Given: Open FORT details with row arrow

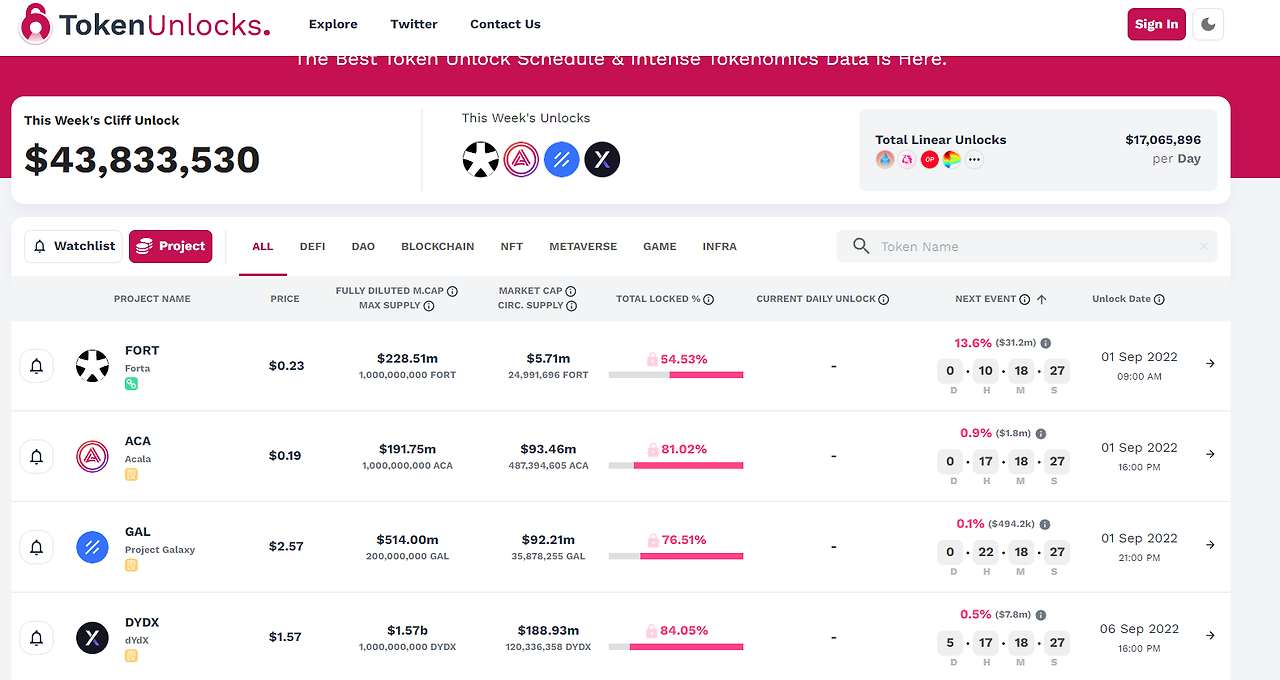Looking at the screenshot, I should coord(1210,364).
